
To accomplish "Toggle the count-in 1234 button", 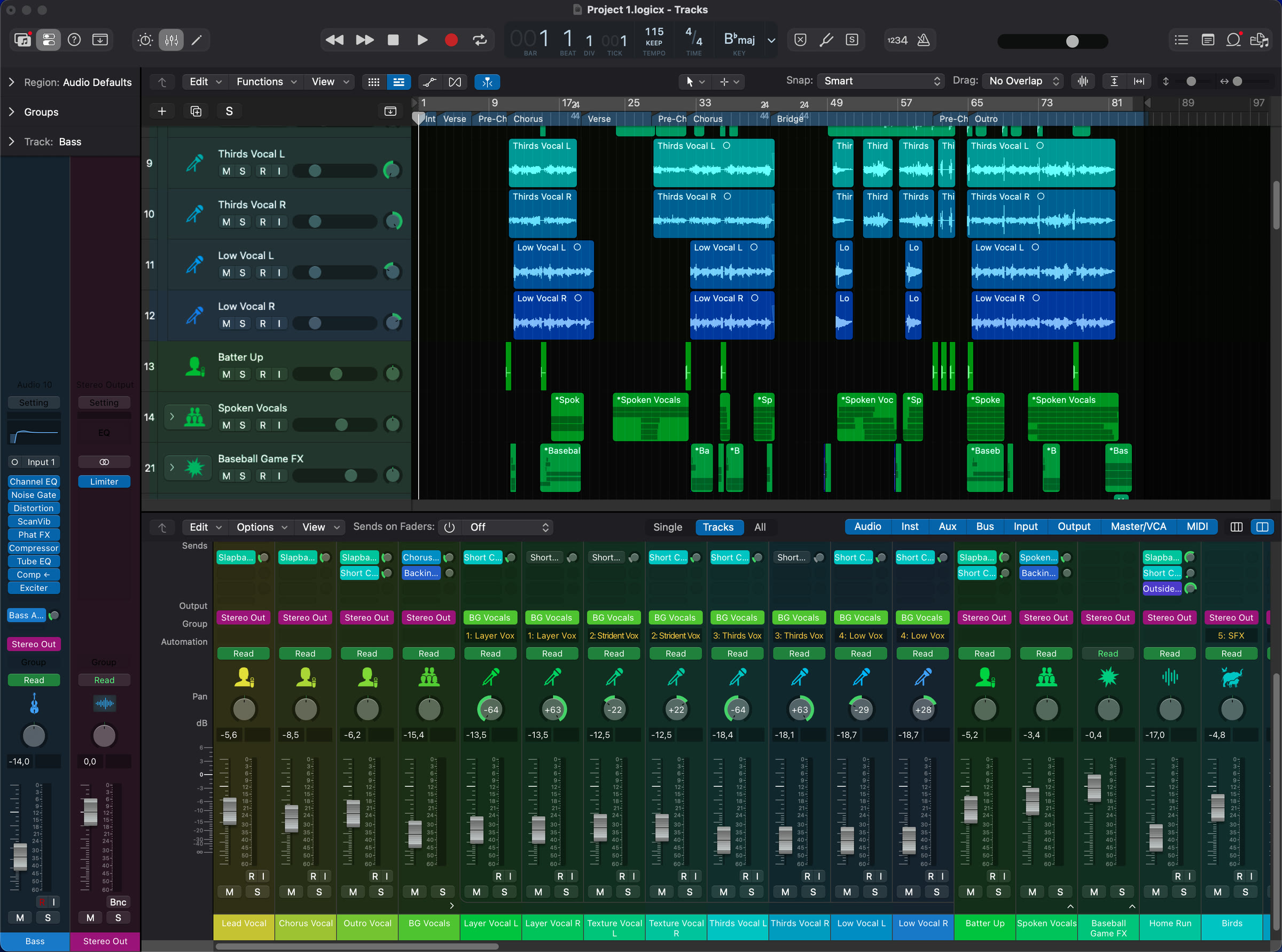I will (897, 40).
